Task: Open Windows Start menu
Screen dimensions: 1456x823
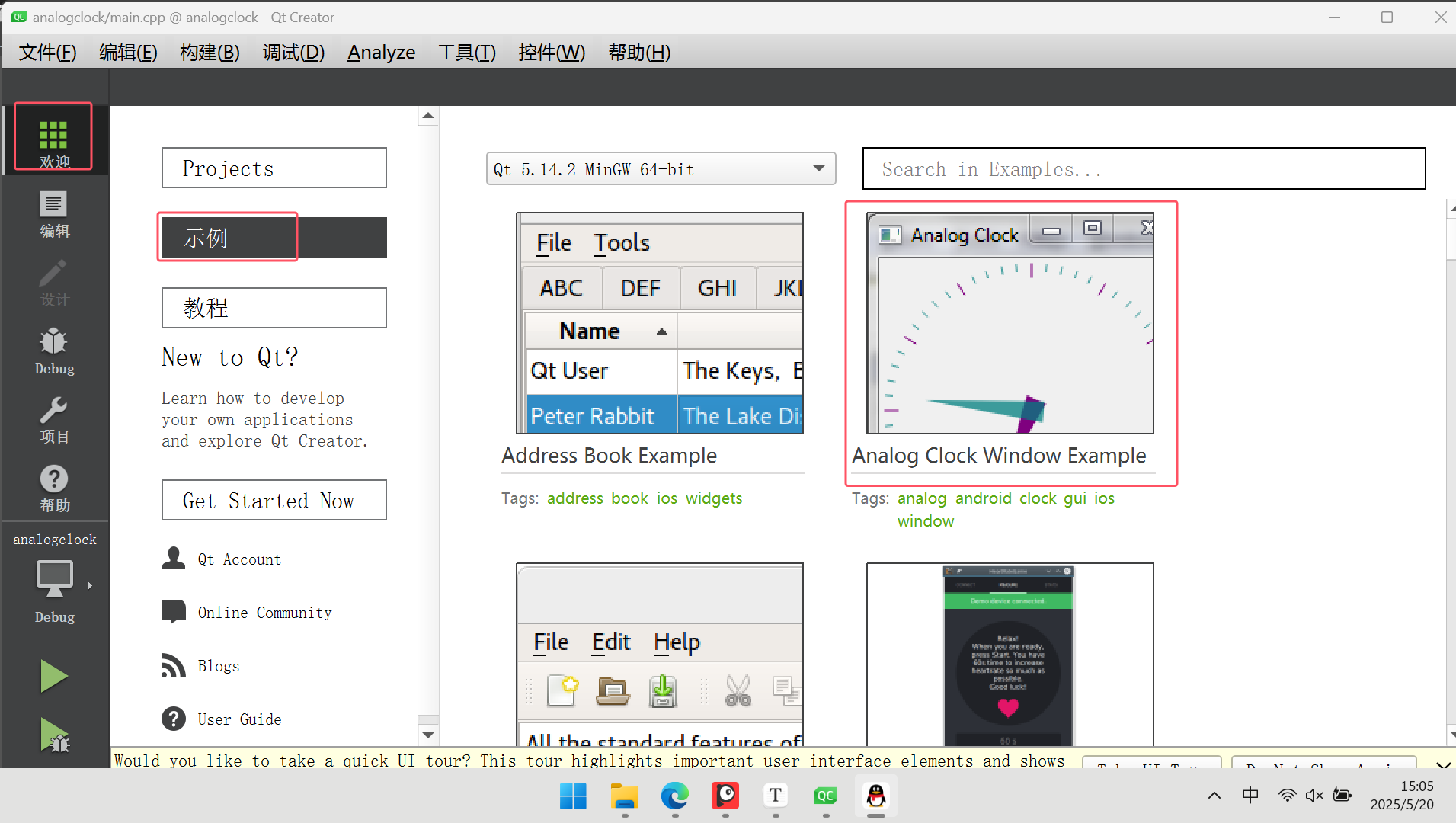Action: (573, 796)
